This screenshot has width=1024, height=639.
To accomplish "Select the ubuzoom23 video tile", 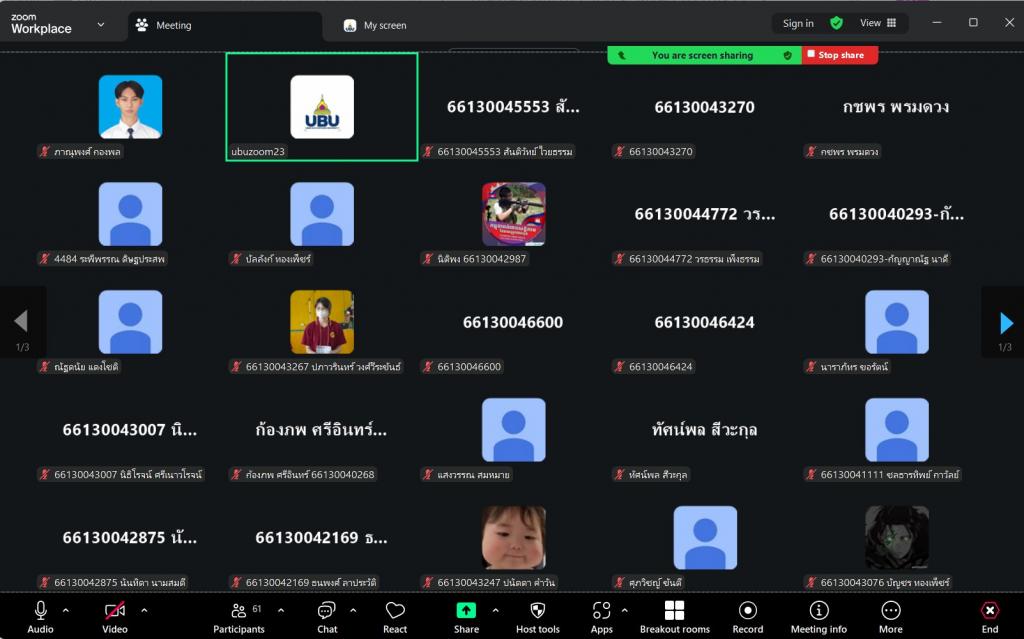I will pos(321,107).
